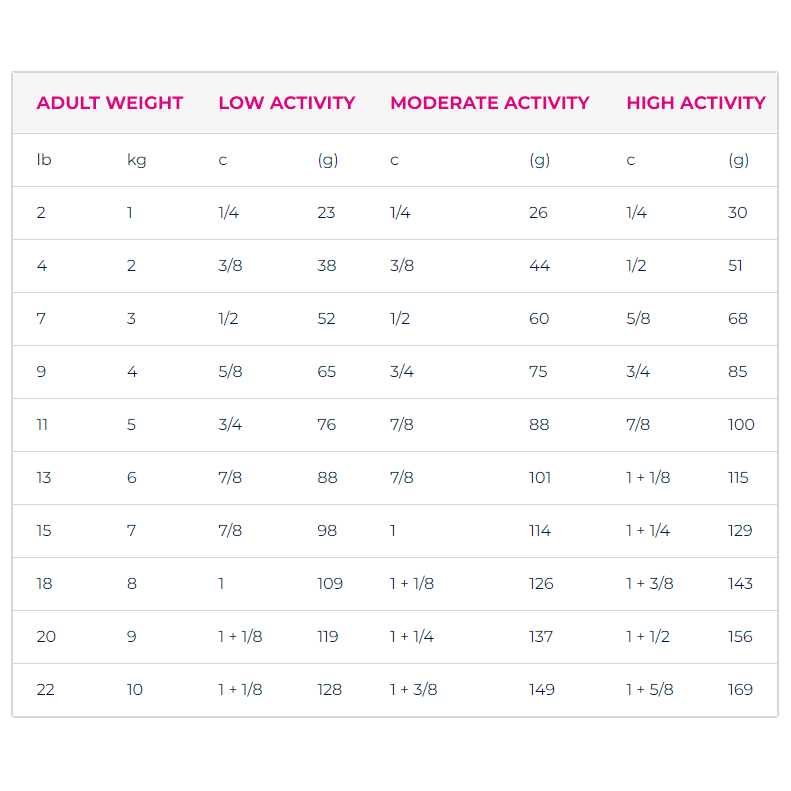Click the 1 + 3/8 moderate activity cell
Viewport: 791px width, 791px height.
(413, 689)
